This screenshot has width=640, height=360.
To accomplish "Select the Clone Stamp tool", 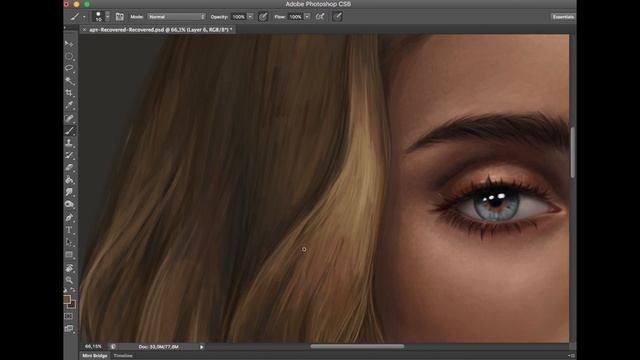I will (69, 143).
